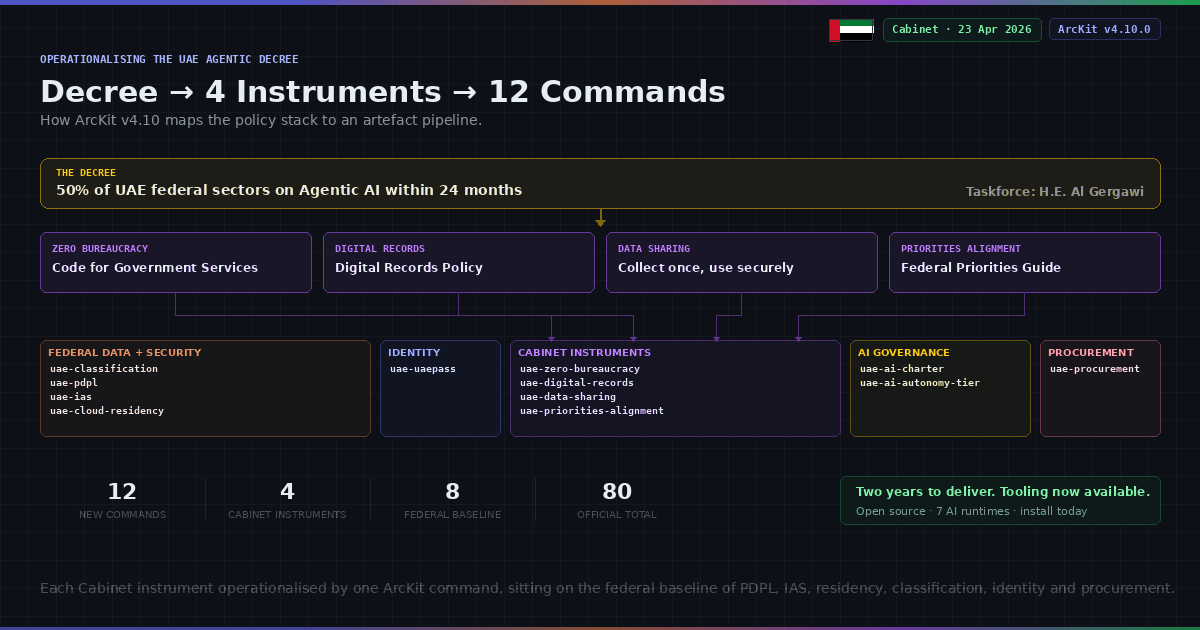Click the uae-zero-bureaucracy command
Image resolution: width=1200 pixels, height=630 pixels.
point(580,369)
